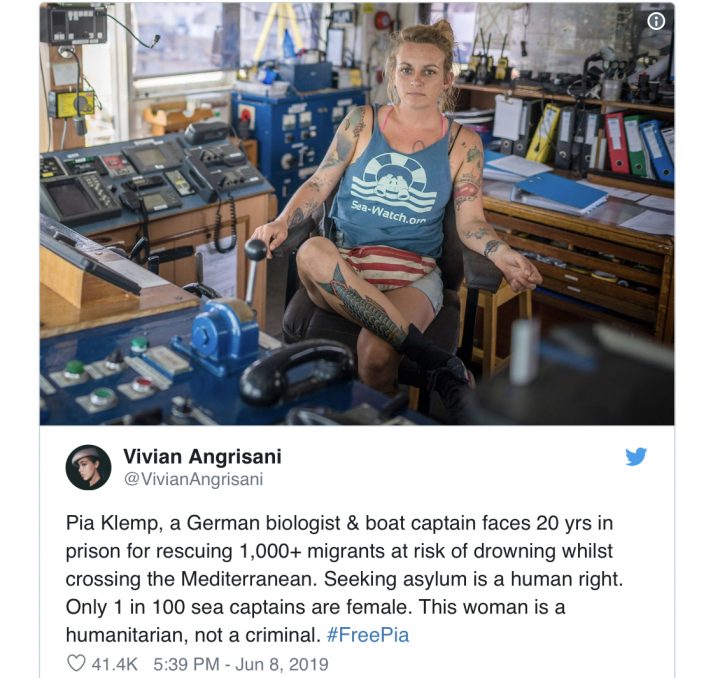The width and height of the screenshot is (720, 678).
Task: Click the blue folder lying on the desk
Action: tap(559, 193)
